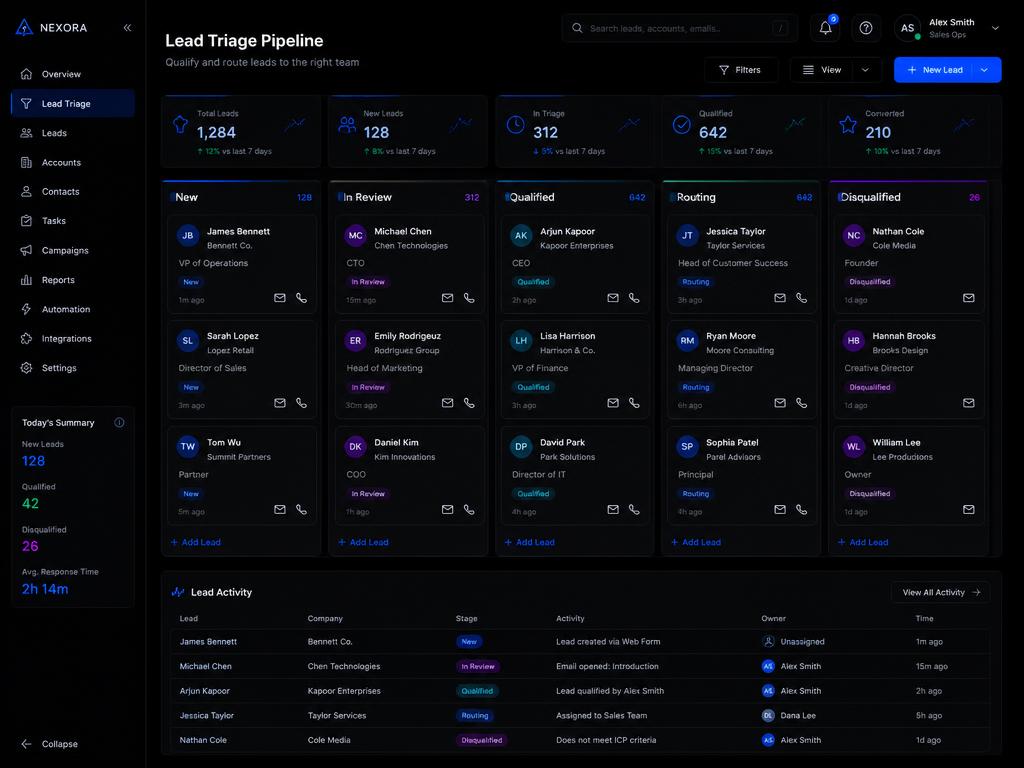Select Lead Triage in sidebar

point(72,103)
